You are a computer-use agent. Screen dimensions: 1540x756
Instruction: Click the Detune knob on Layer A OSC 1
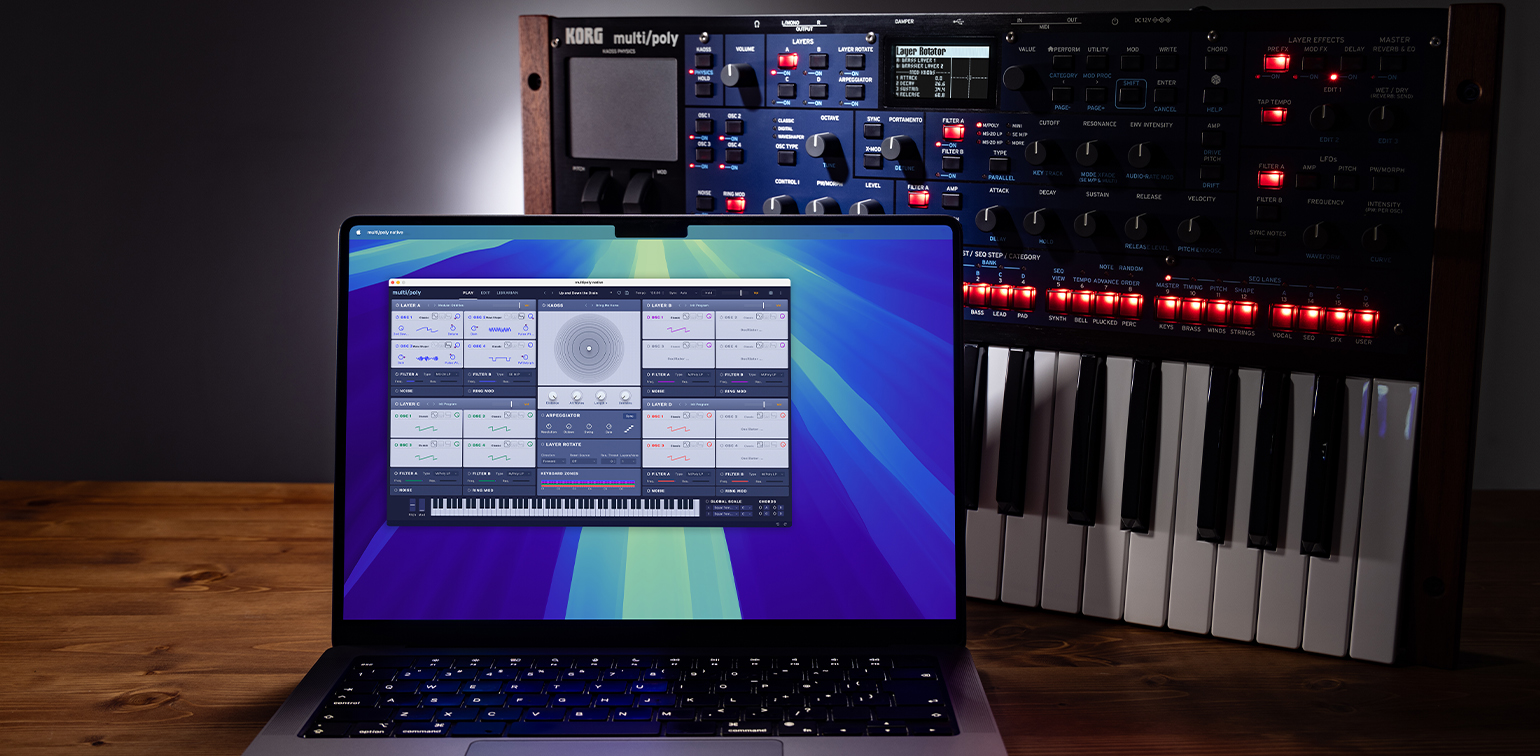[x=452, y=328]
